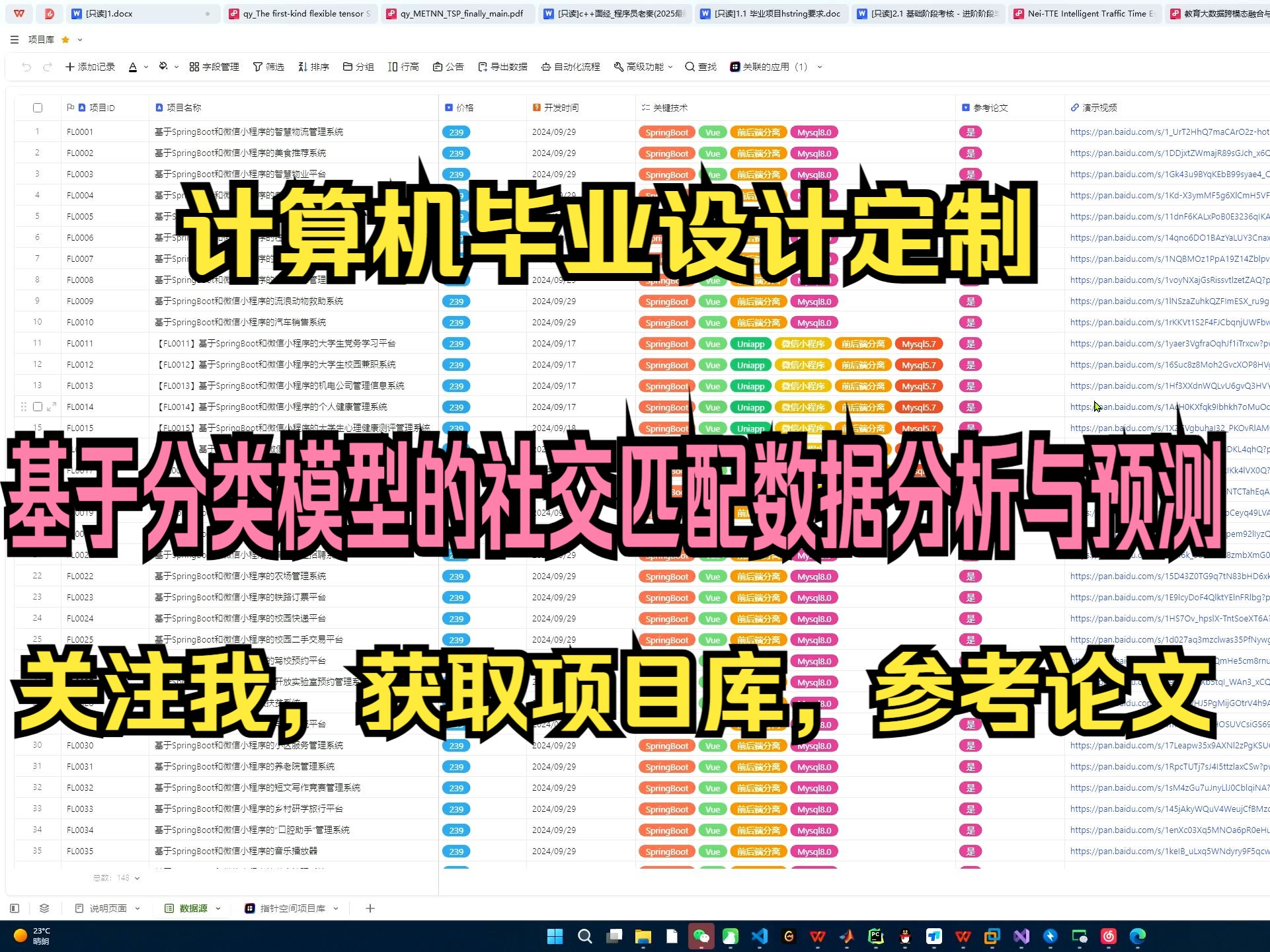1270x952 pixels.
Task: Switch to the [只读]1.docx tab
Action: 142,13
